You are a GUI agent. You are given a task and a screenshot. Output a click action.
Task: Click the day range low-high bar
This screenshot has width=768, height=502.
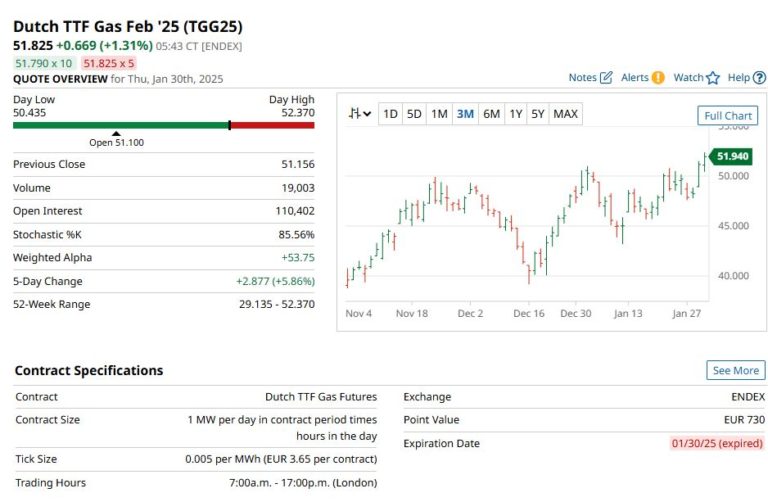[x=163, y=125]
